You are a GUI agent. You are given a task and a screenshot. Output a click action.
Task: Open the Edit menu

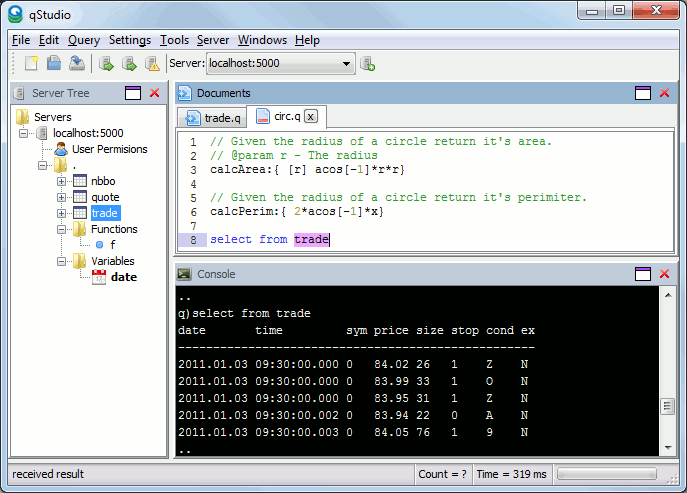click(49, 40)
